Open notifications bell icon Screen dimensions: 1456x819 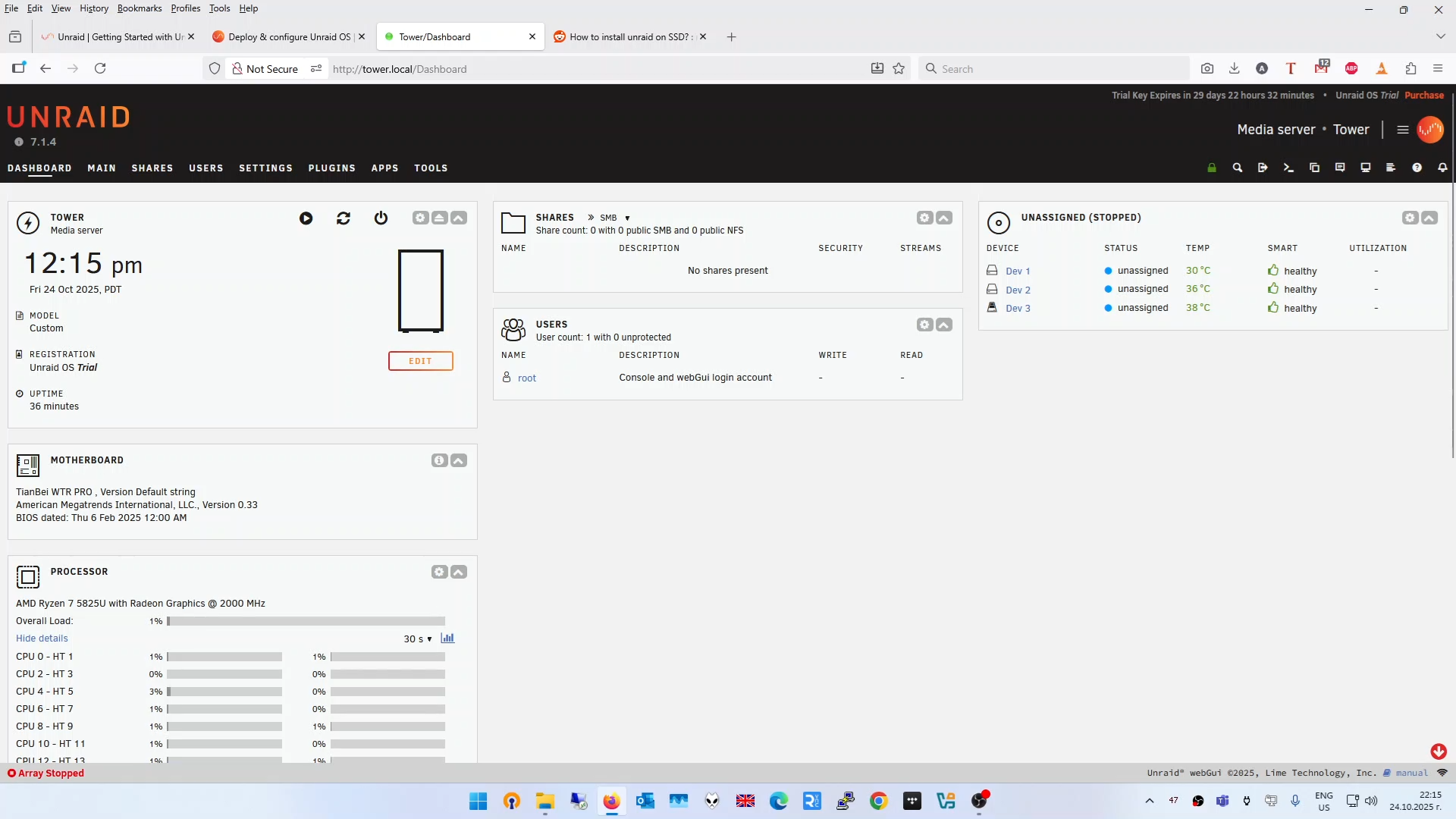click(x=1442, y=168)
